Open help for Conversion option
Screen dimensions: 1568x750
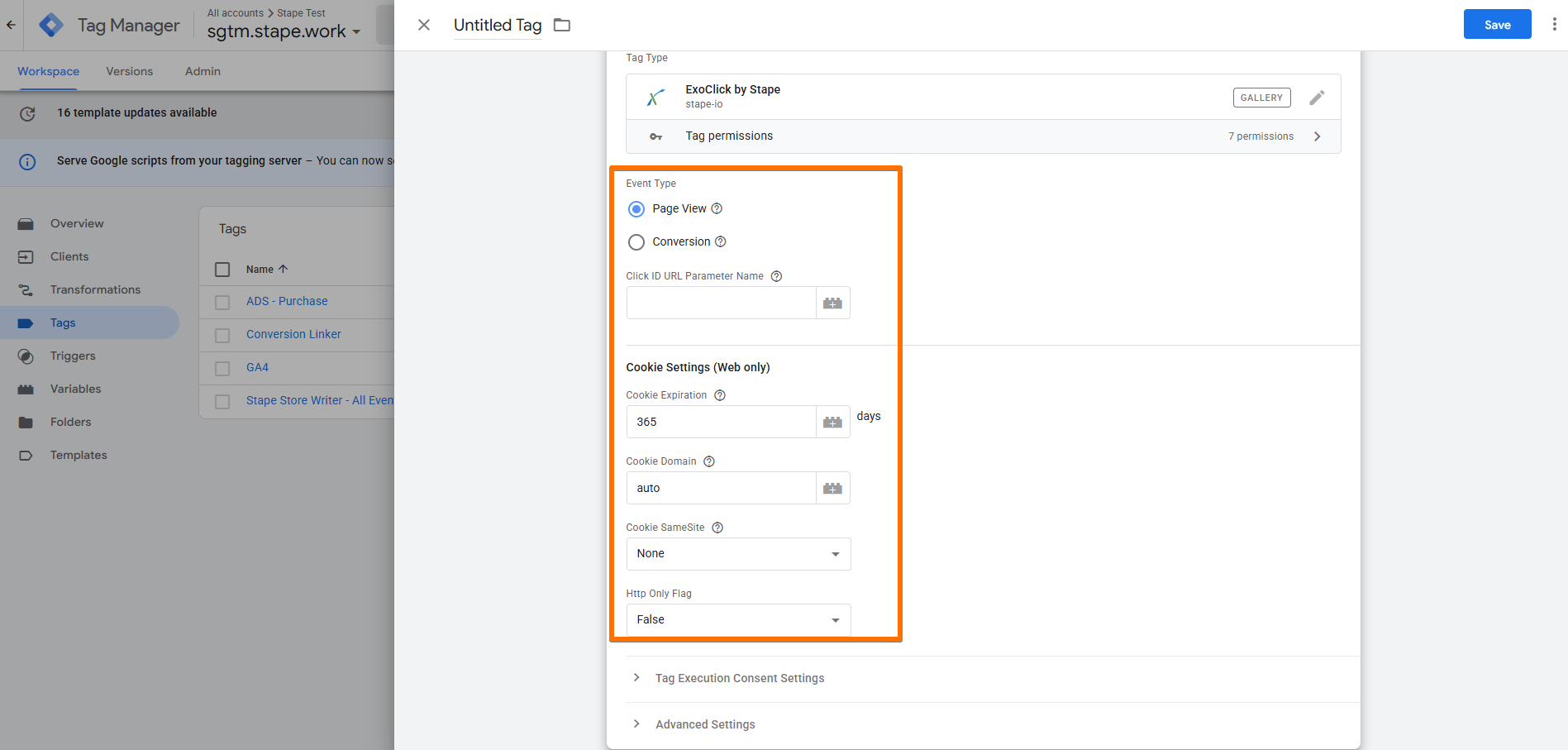[x=720, y=241]
